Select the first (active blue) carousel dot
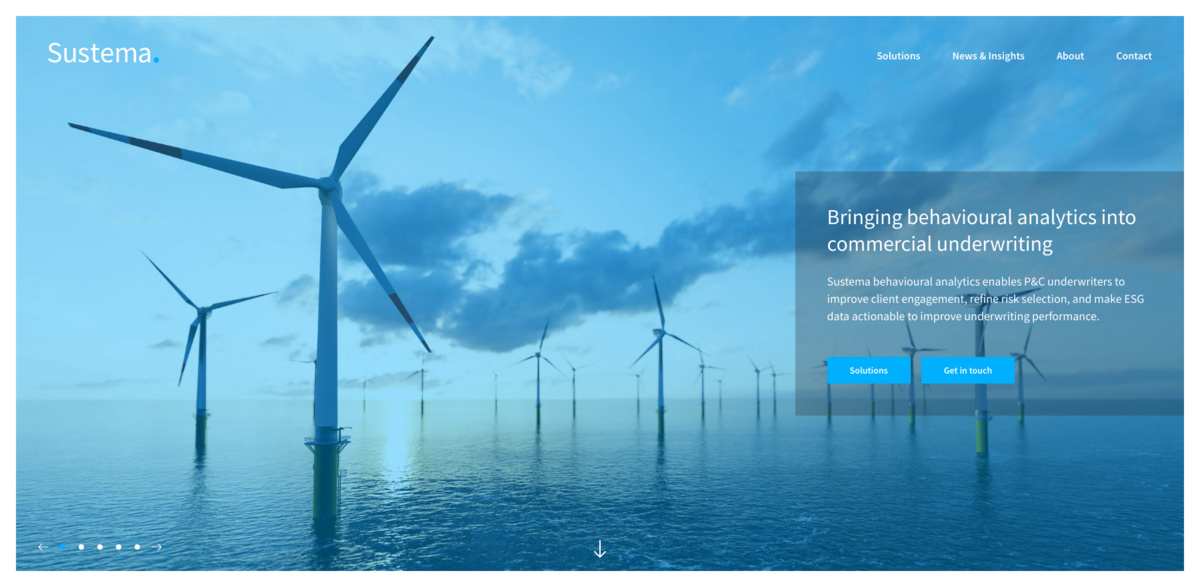 [62, 547]
